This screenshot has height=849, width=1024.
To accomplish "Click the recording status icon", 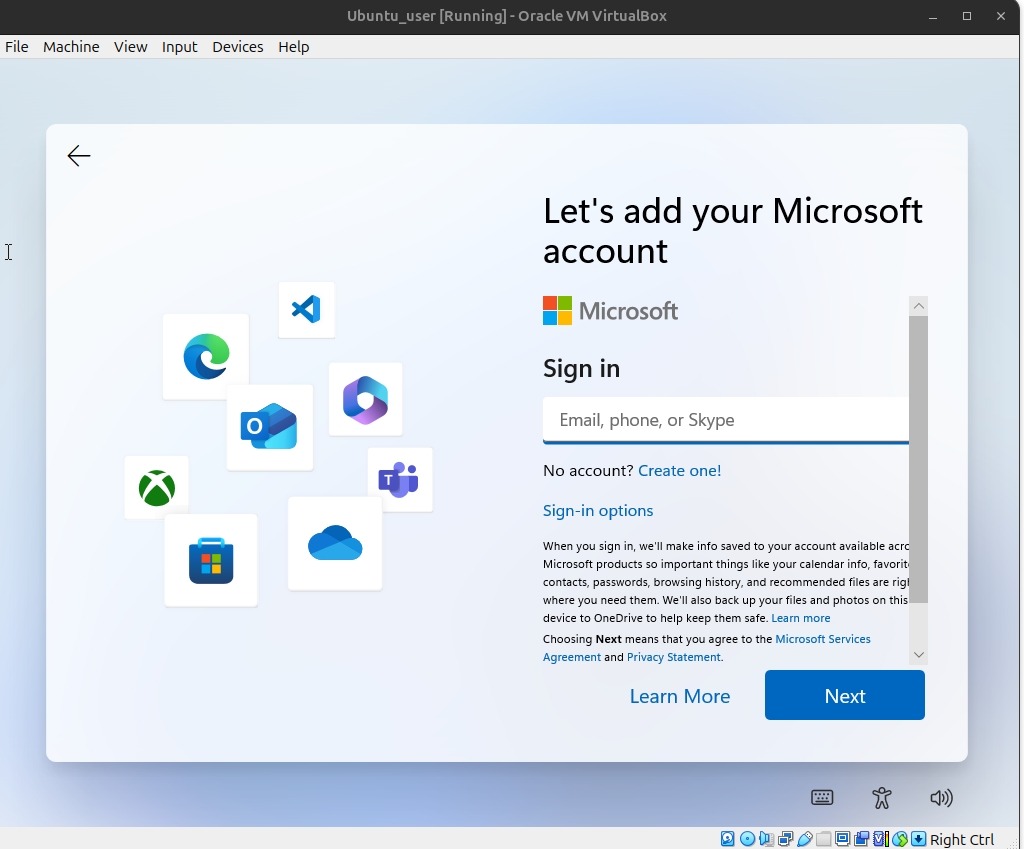I will point(862,839).
